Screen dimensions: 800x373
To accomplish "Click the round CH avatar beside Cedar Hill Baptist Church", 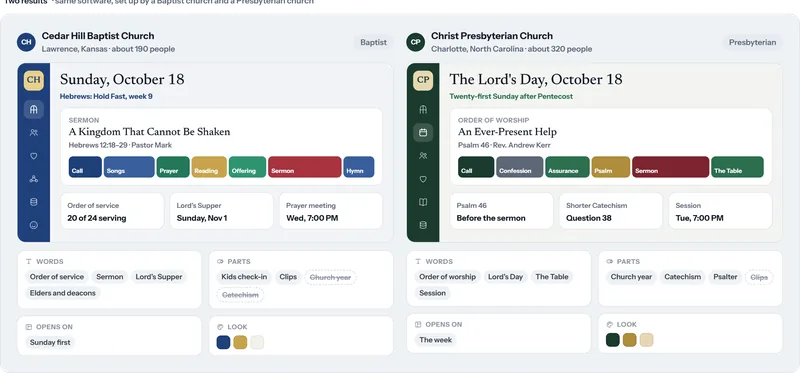I will (x=26, y=42).
